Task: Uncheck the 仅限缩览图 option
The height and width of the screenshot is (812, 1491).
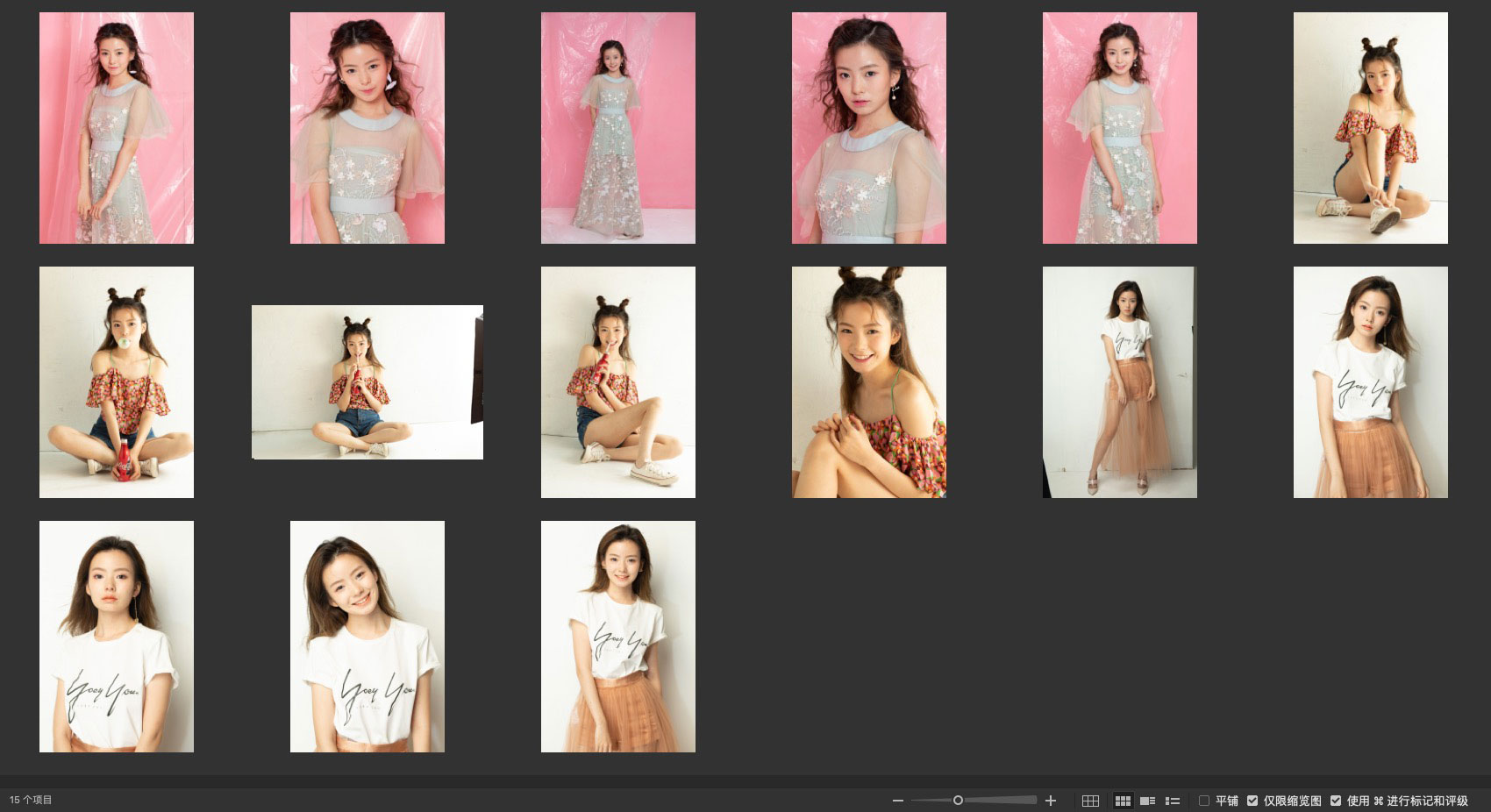Action: point(1252,801)
